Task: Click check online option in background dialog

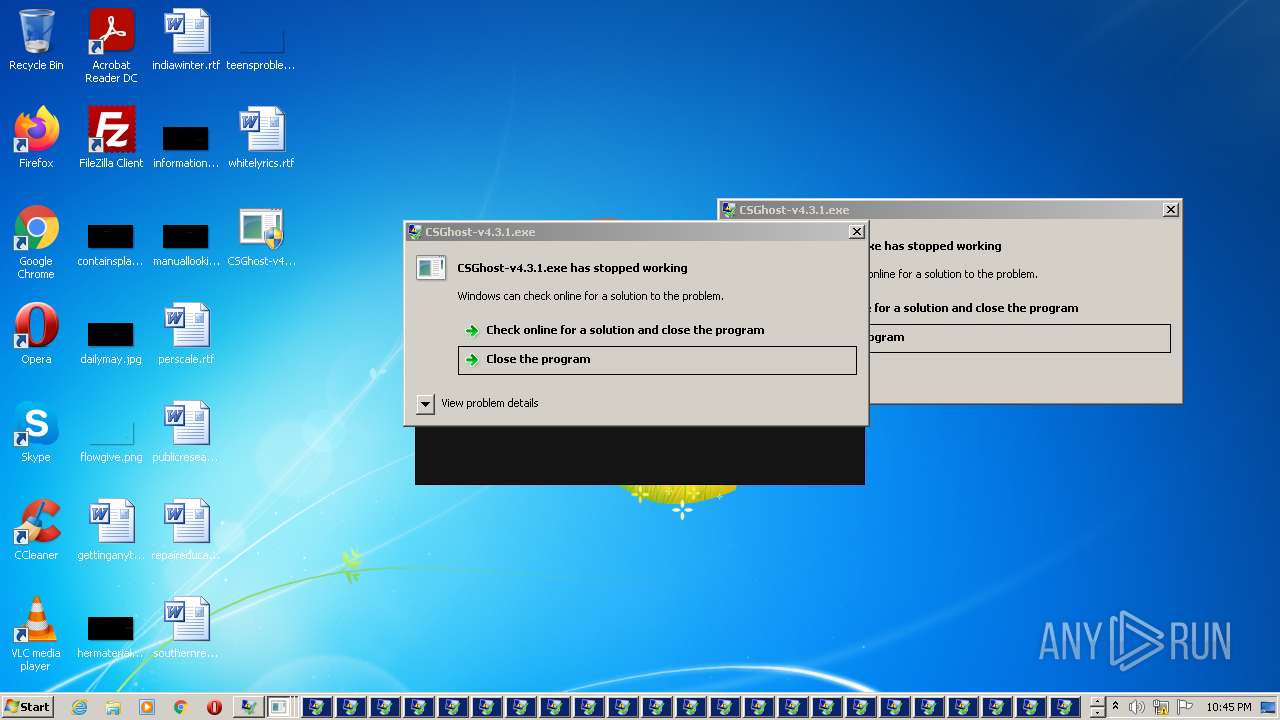Action: [x=974, y=308]
